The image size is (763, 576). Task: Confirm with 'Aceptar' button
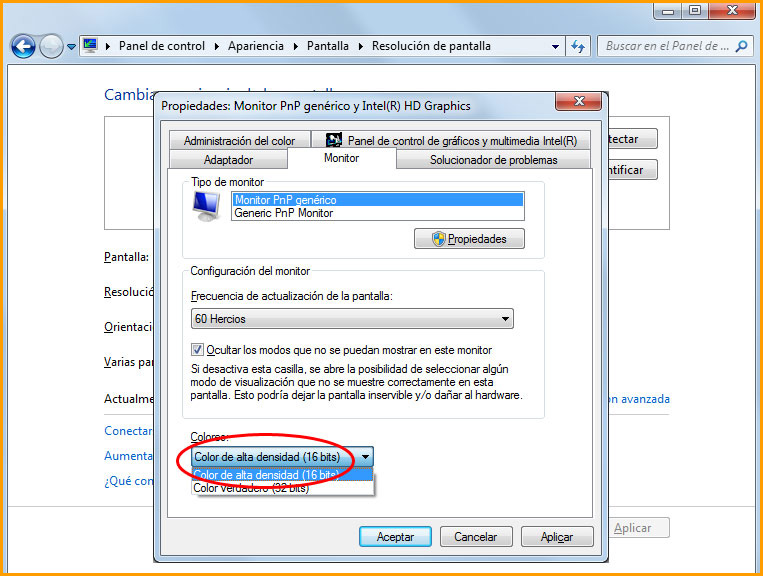pos(395,537)
